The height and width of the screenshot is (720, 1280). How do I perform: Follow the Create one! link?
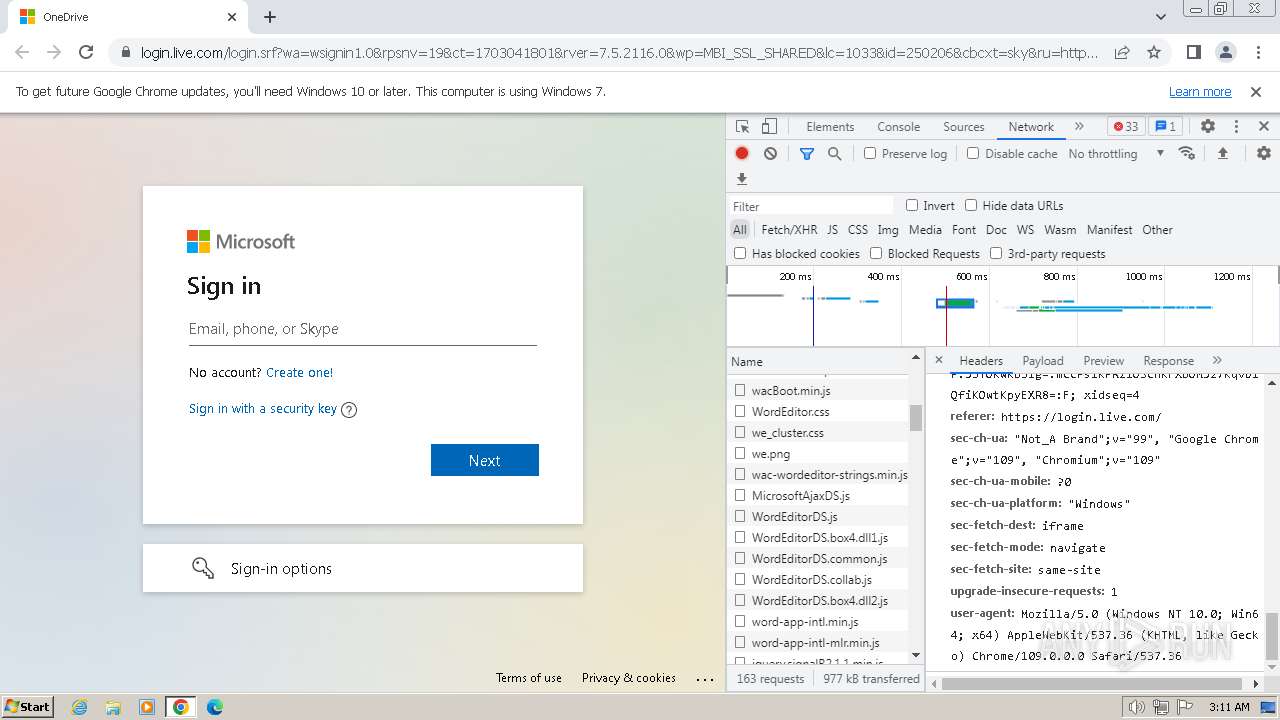coord(299,372)
